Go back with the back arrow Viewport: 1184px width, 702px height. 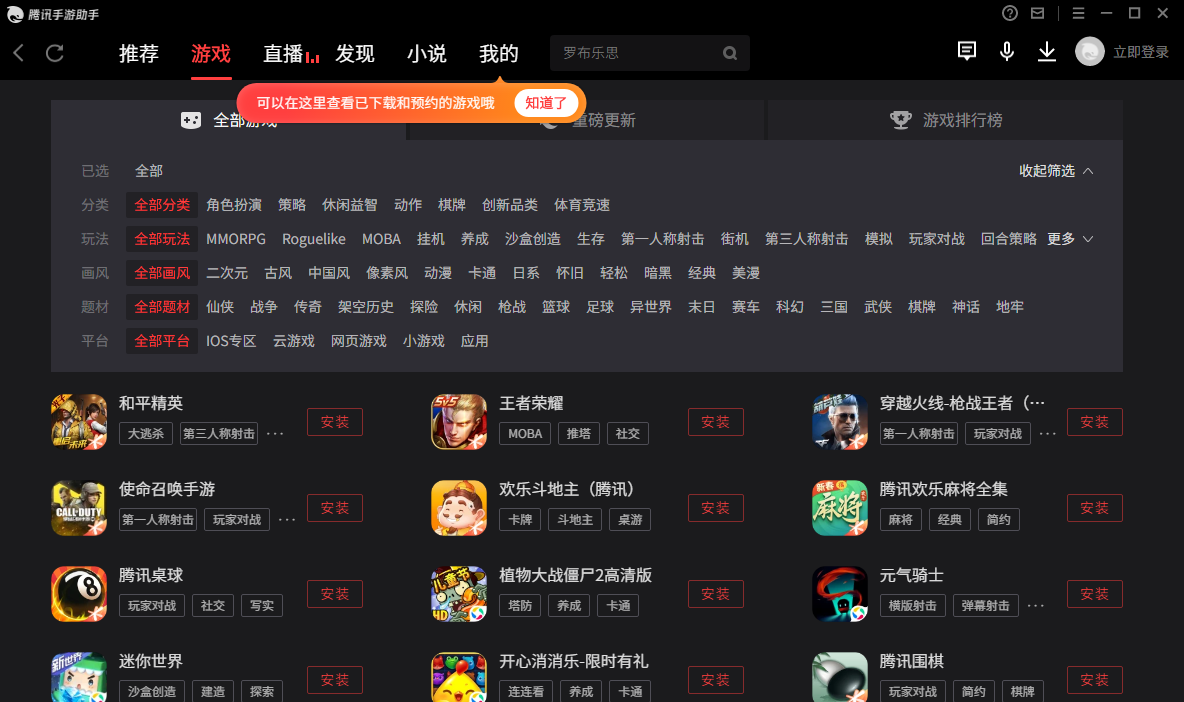coord(19,53)
